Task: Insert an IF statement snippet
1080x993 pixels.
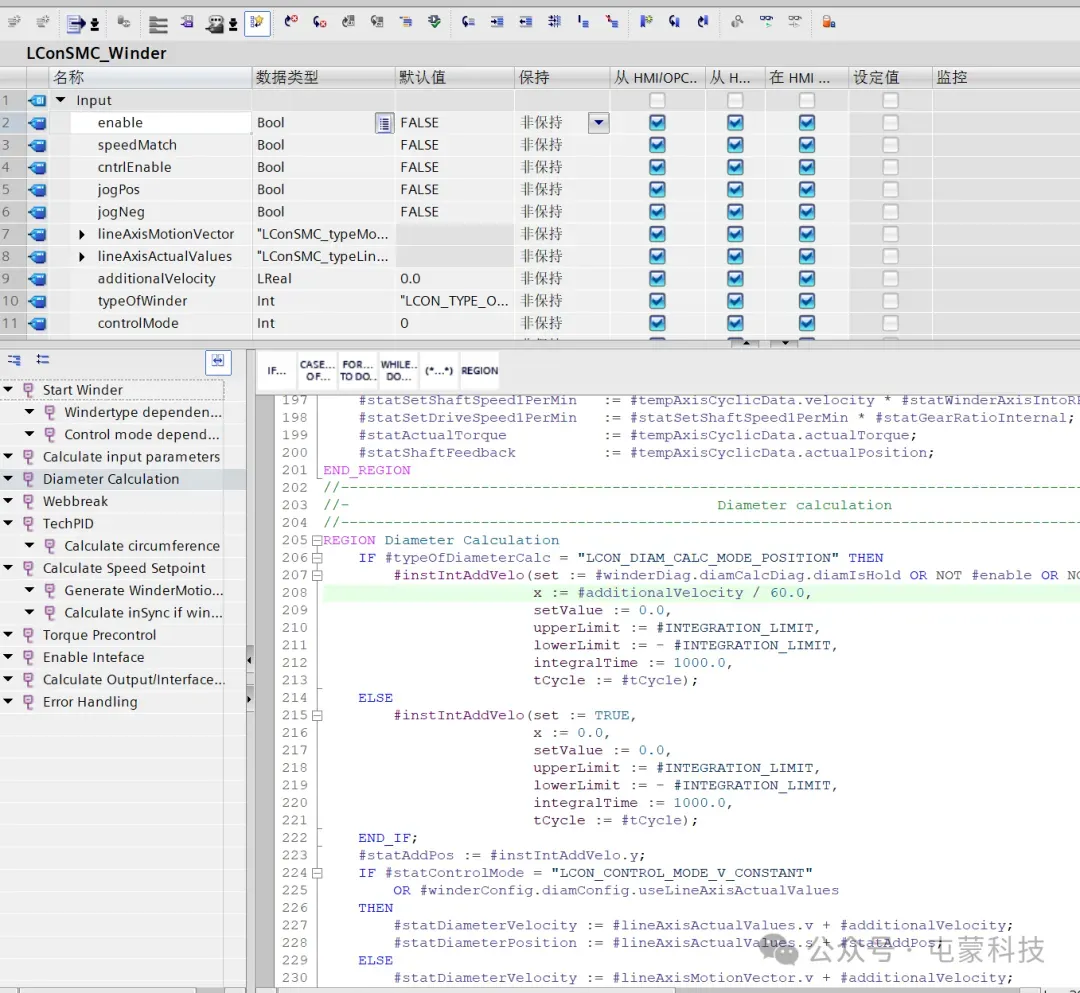Action: [x=276, y=371]
